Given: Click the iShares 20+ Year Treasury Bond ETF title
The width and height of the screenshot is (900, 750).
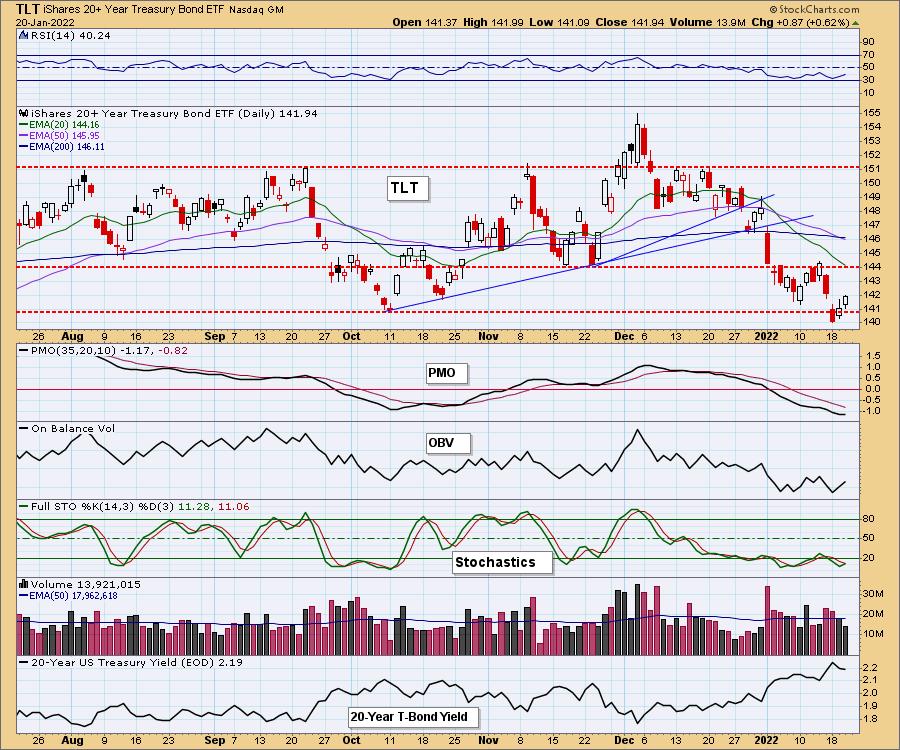Looking at the screenshot, I should click(x=134, y=10).
